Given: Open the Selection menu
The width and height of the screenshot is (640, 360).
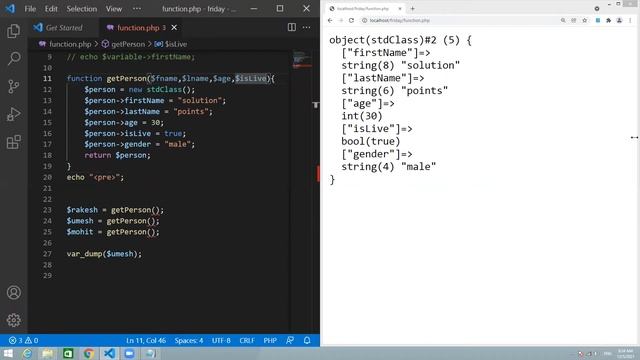Looking at the screenshot, I should coord(82,9).
